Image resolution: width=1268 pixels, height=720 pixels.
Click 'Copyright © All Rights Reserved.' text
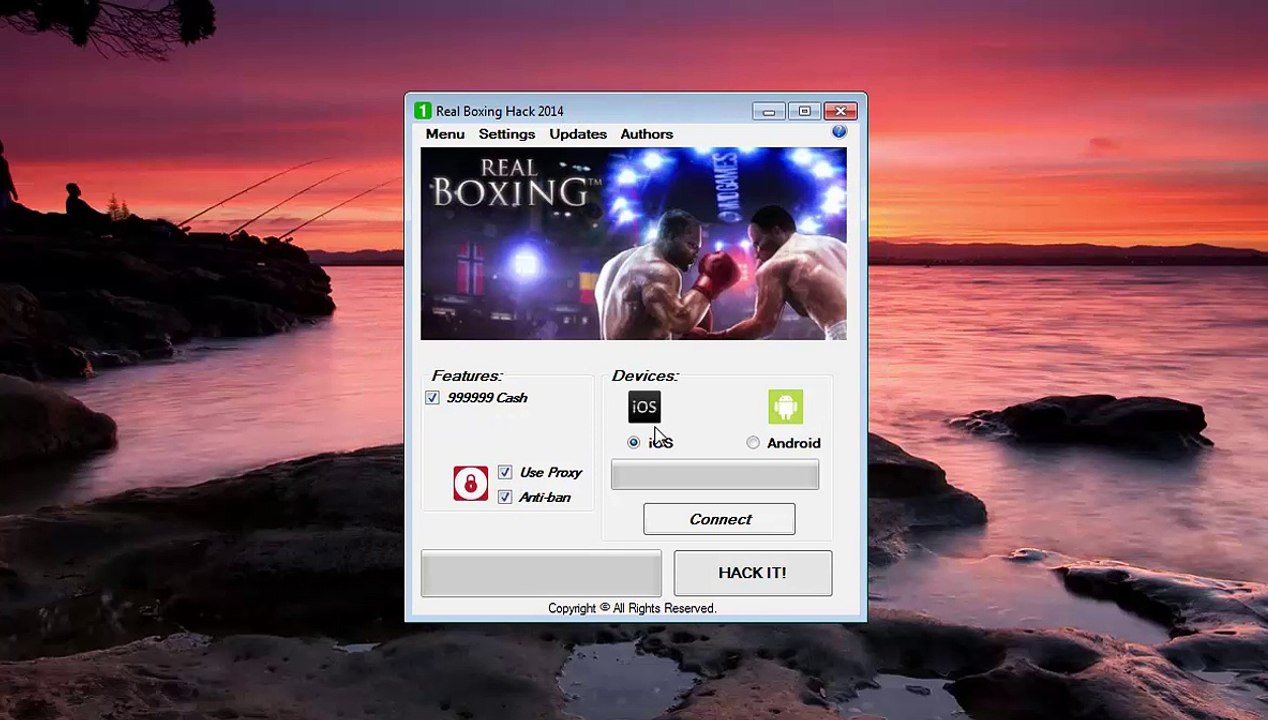click(632, 608)
